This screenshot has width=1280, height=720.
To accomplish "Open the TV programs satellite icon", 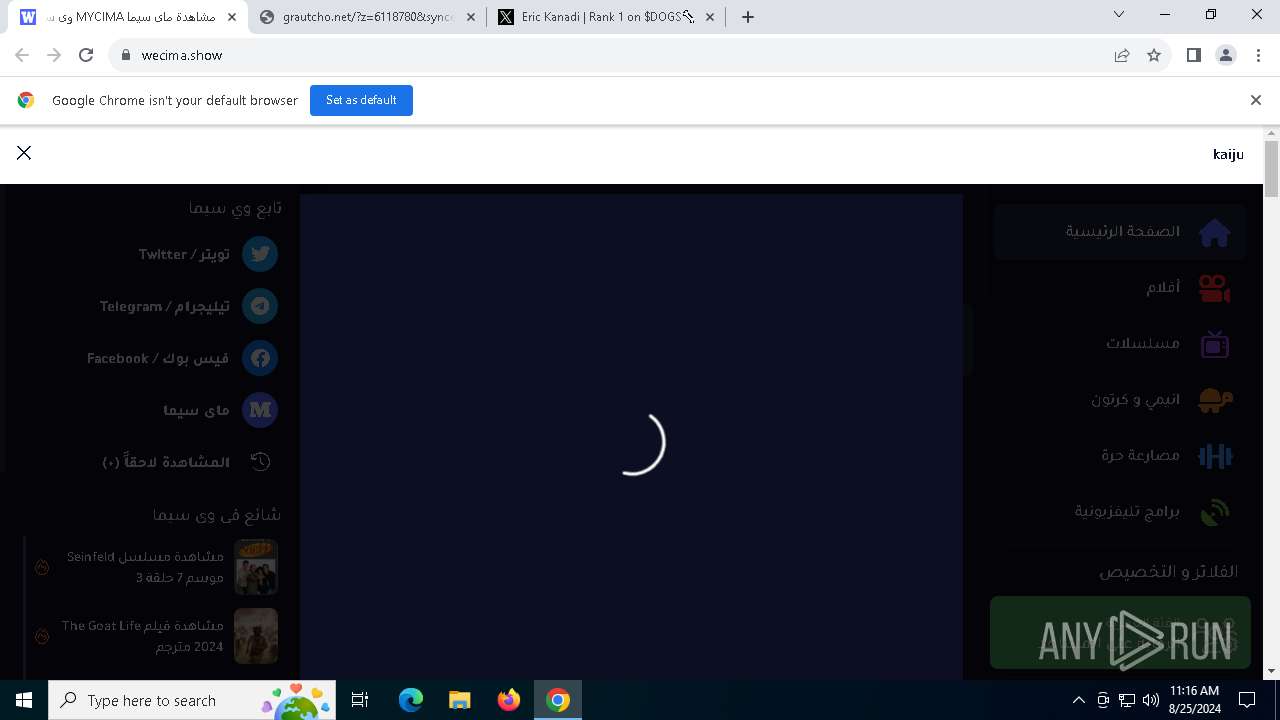I will coord(1215,512).
